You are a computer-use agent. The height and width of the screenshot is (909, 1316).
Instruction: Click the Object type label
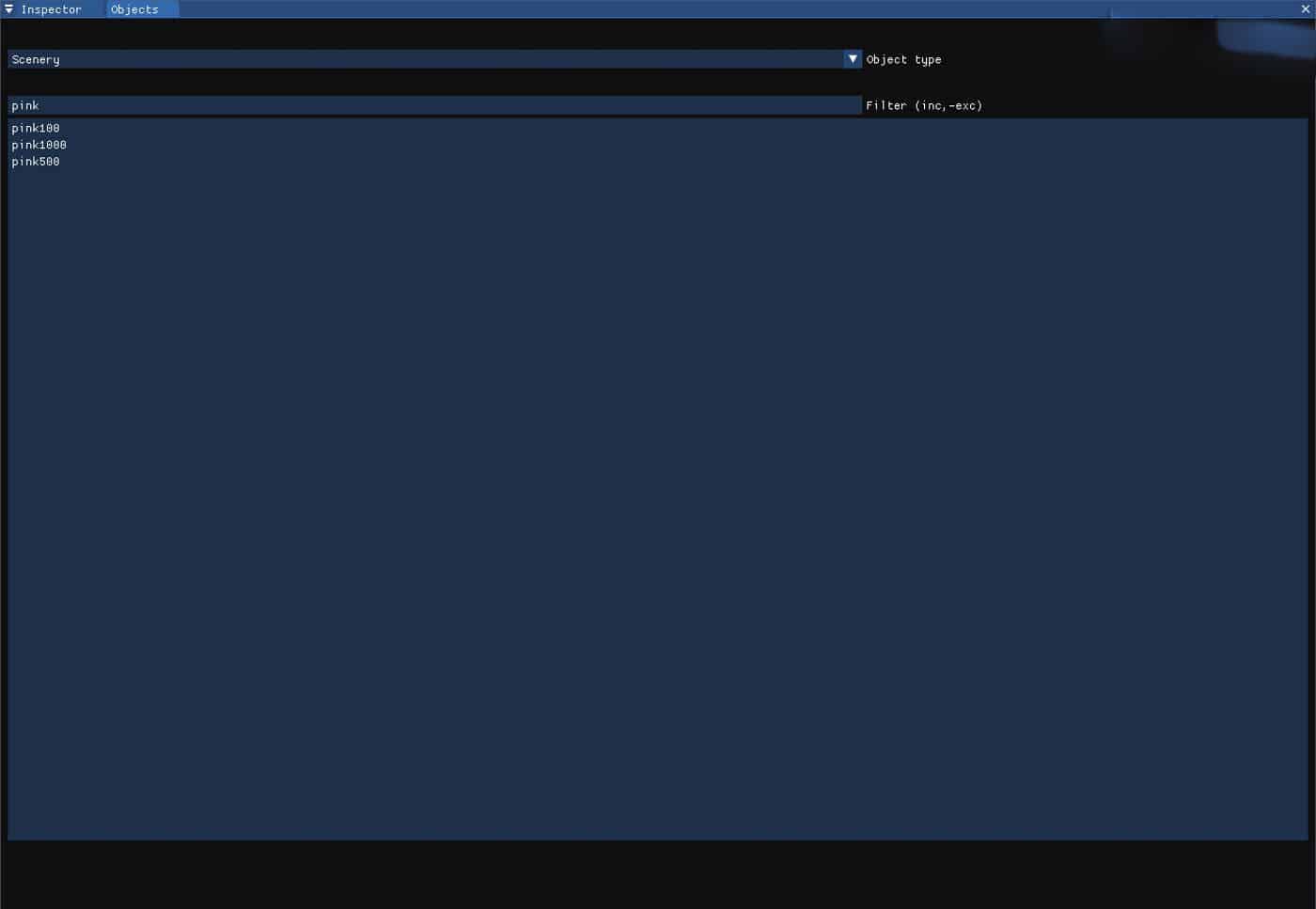point(903,59)
